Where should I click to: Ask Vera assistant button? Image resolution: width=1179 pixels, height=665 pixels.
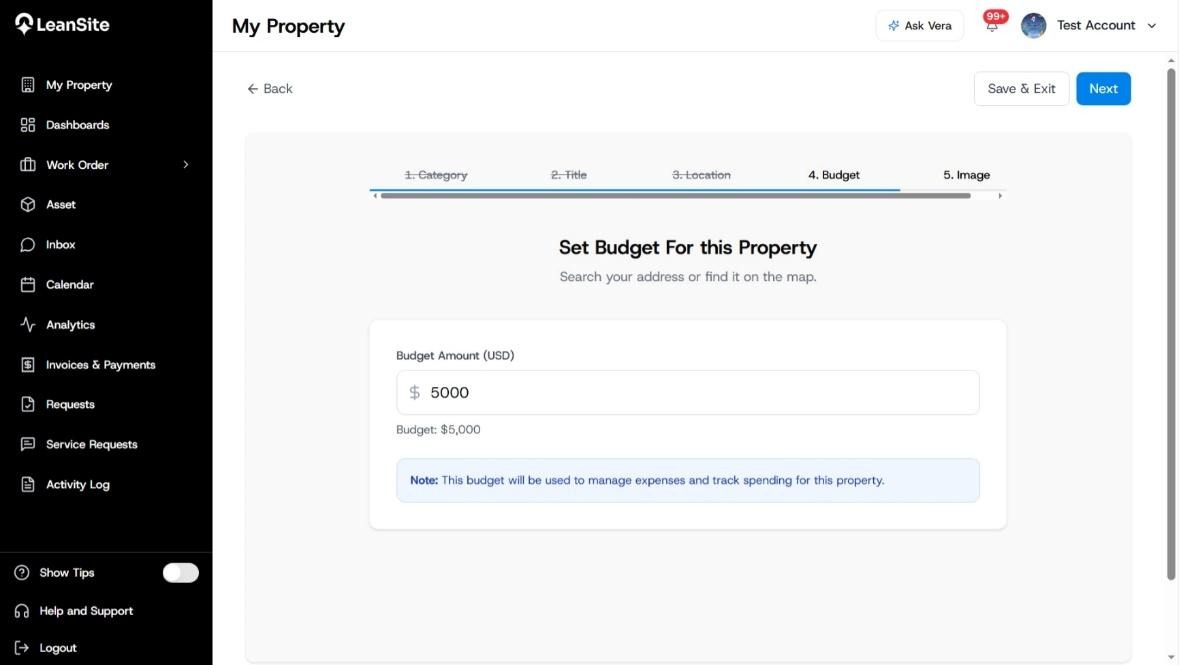[919, 26]
